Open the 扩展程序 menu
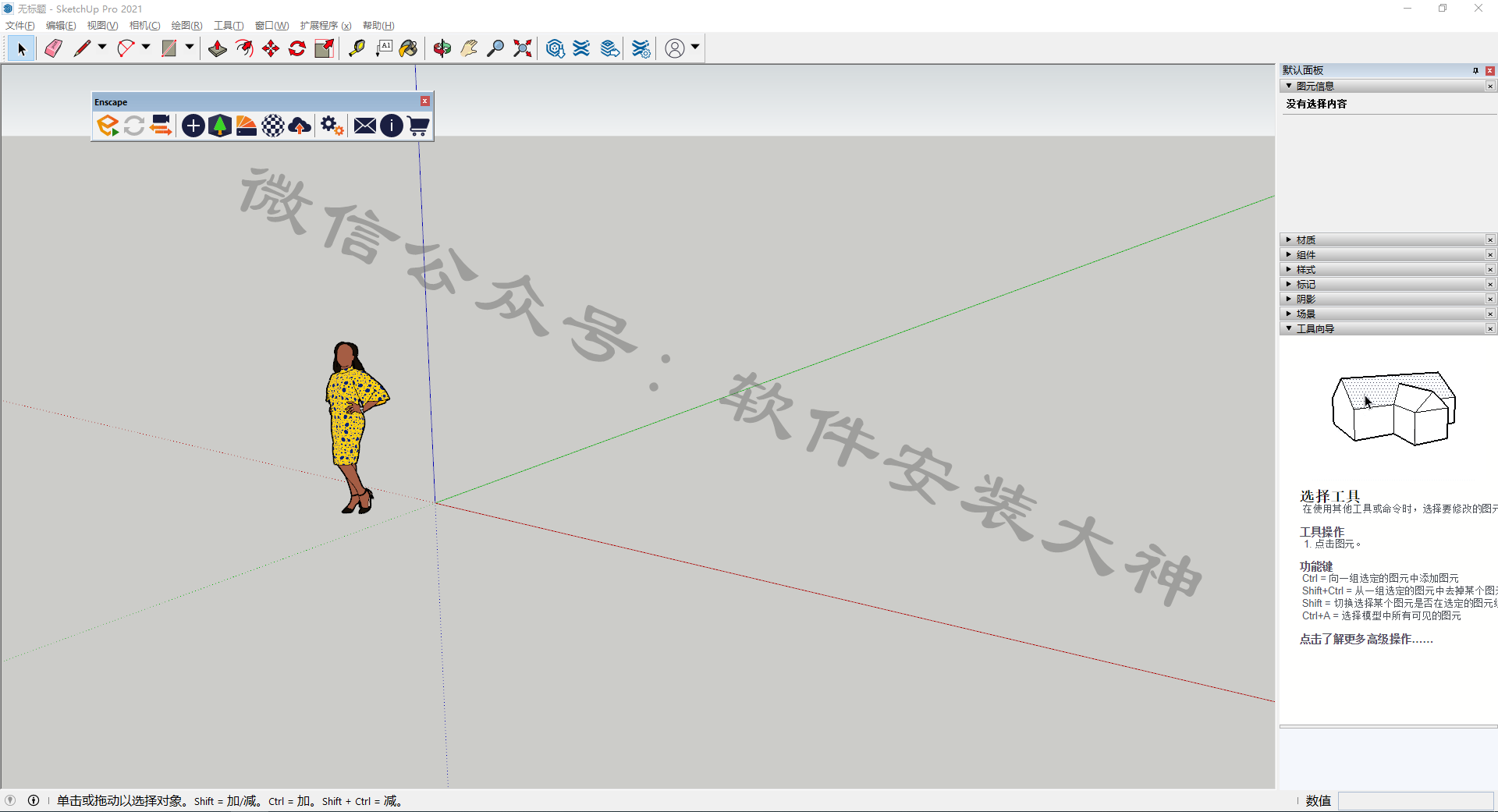This screenshot has width=1498, height=812. click(x=325, y=26)
